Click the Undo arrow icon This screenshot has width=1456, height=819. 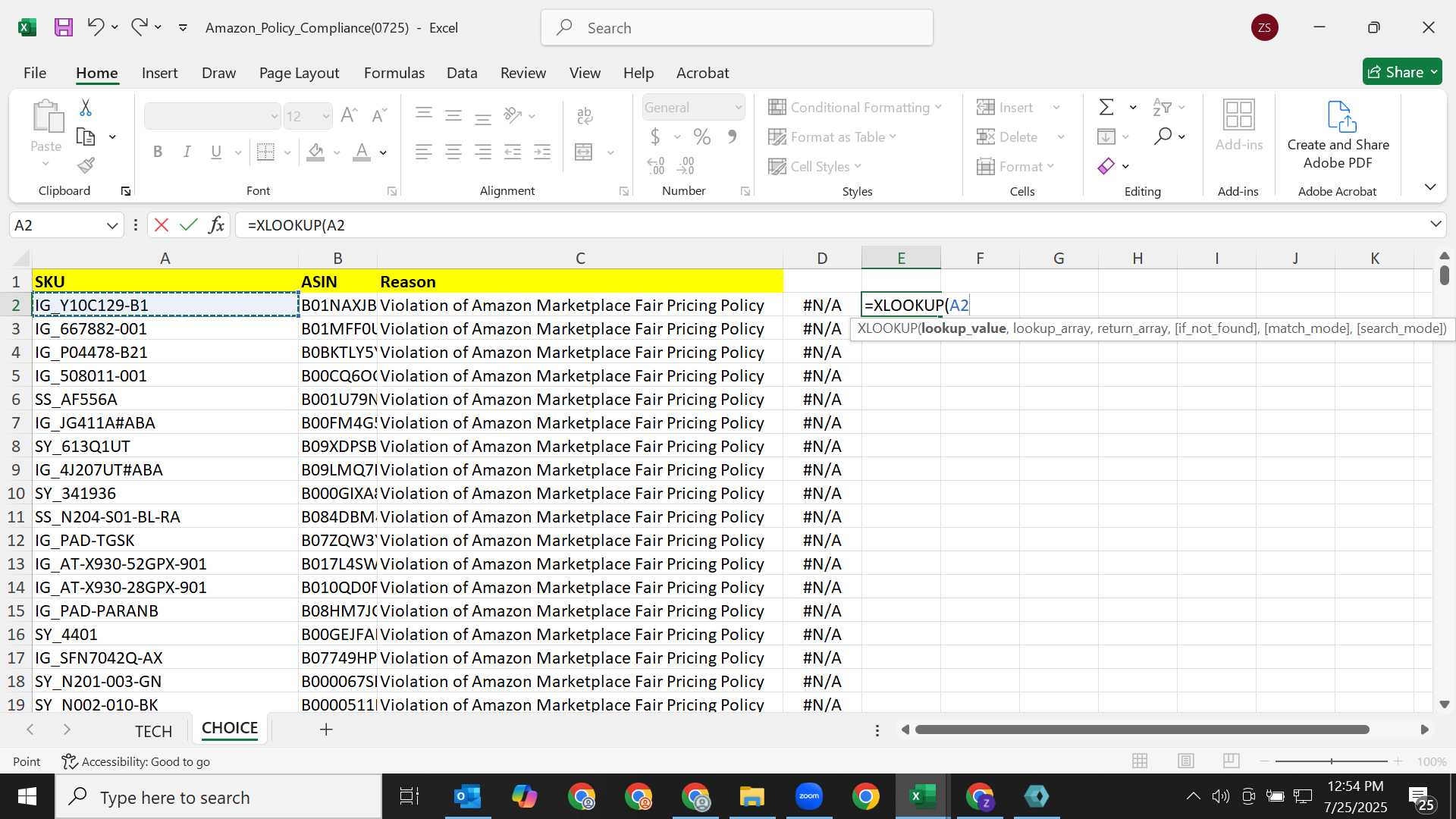tap(95, 27)
